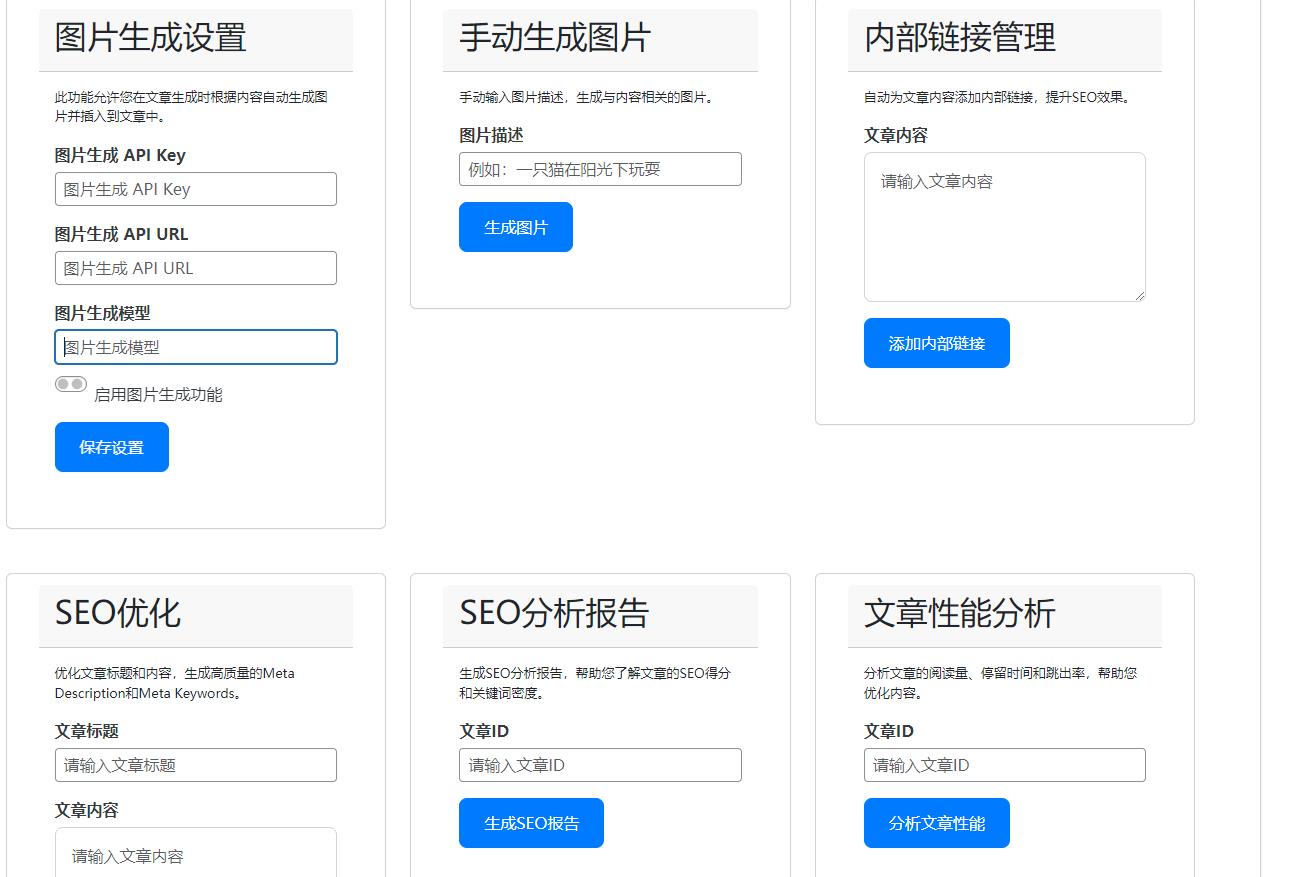The height and width of the screenshot is (877, 1313).
Task: Click the 图片生成 API URL input field
Action: coord(195,267)
